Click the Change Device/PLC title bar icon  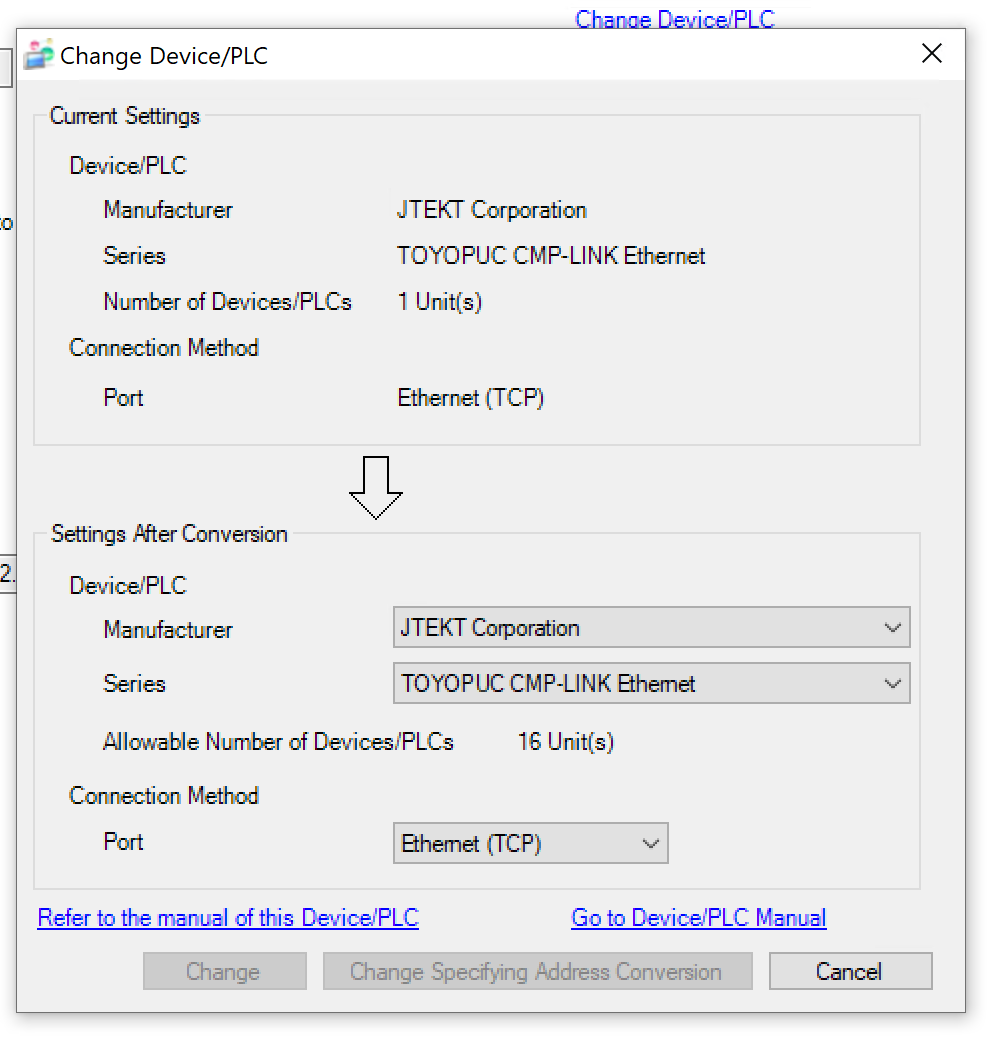38,55
